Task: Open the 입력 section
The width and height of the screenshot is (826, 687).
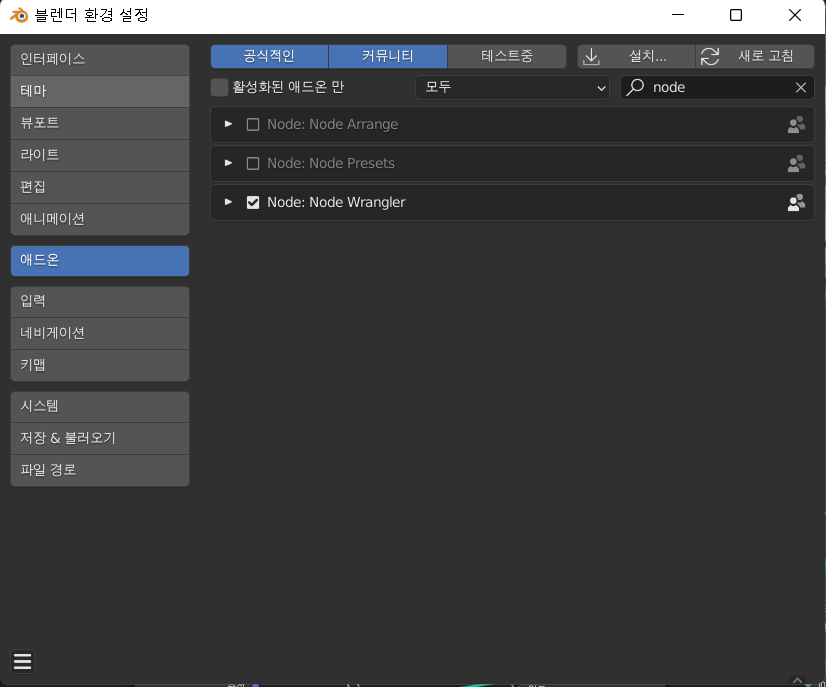Action: point(100,302)
